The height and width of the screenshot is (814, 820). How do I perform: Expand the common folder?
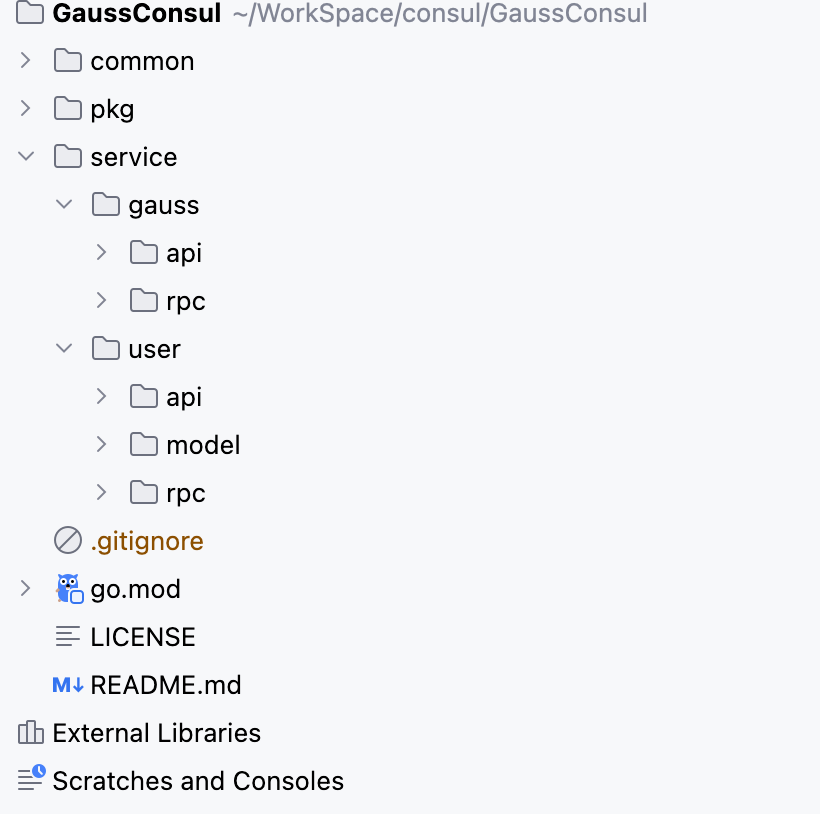(x=26, y=61)
